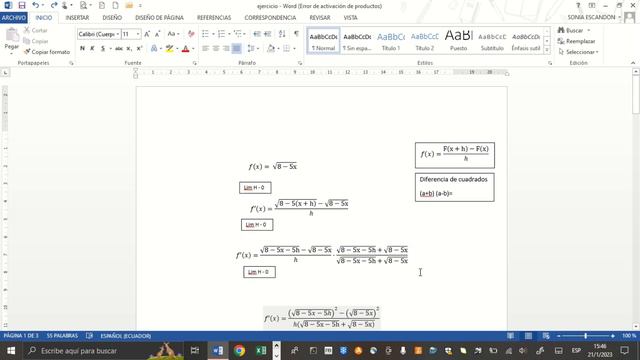The width and height of the screenshot is (640, 360).
Task: Apply yellow text highlight color
Action: pyautogui.click(x=169, y=49)
